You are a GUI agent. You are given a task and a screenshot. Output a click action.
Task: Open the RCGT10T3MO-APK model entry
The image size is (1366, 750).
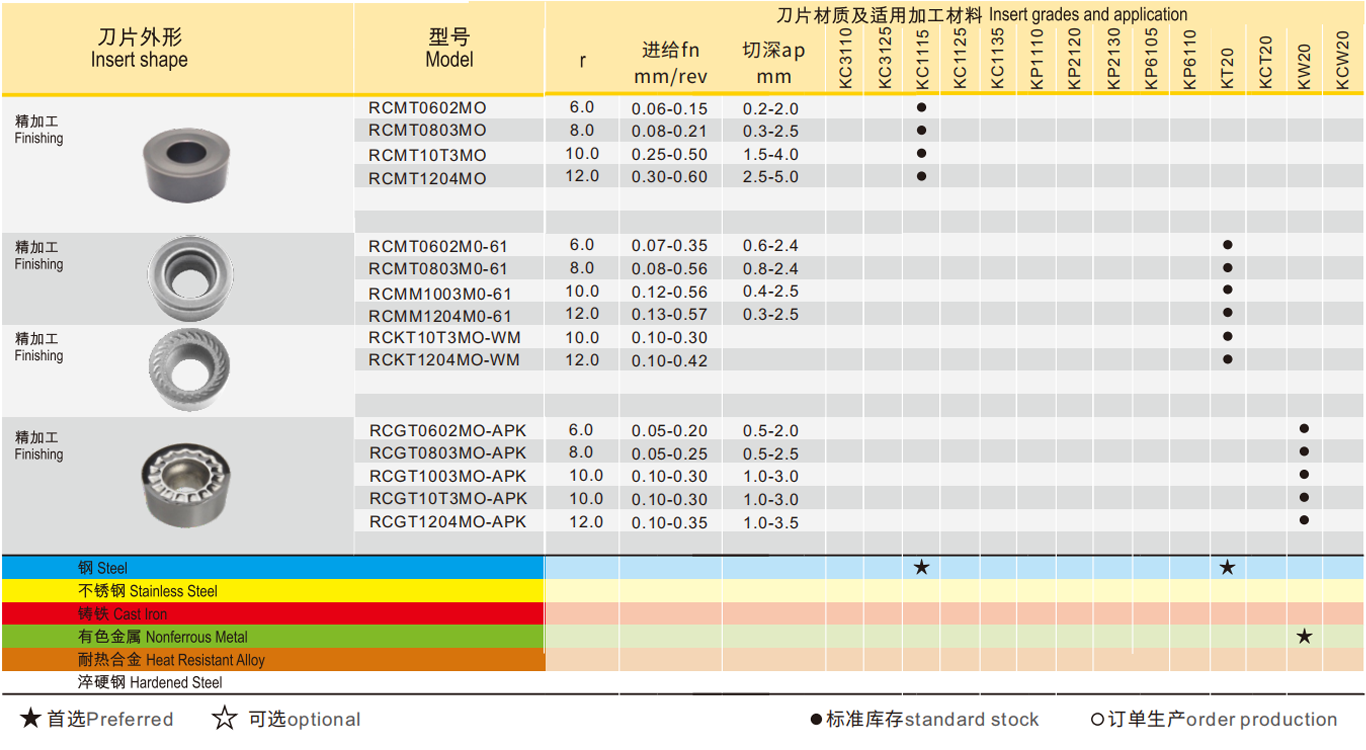449,499
